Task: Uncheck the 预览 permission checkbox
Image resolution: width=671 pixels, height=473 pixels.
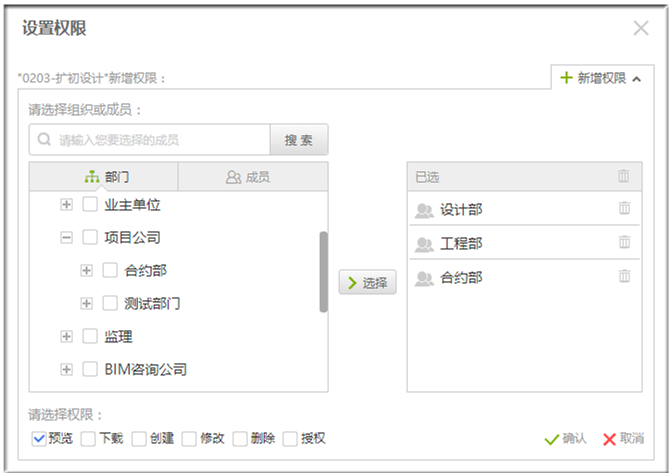Action: [38, 438]
